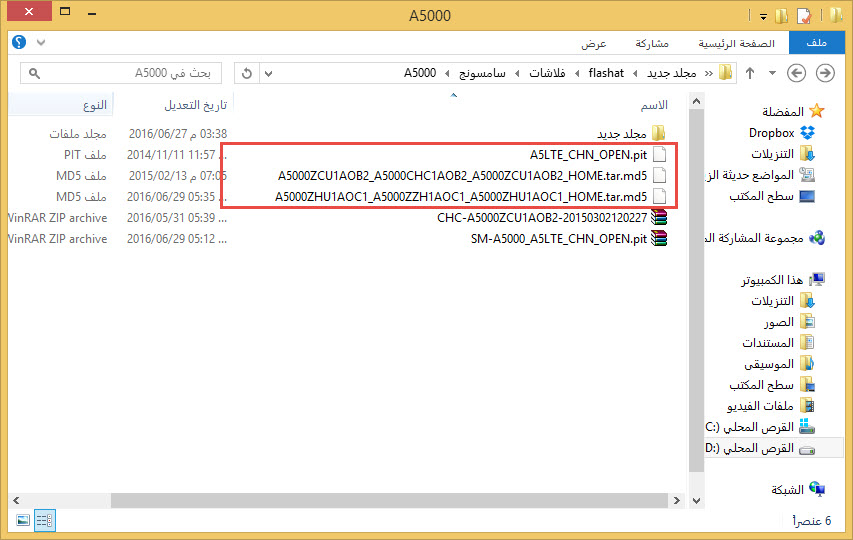Sort by تاريخ التعديل column header
Screen dimensions: 853x540
195,105
